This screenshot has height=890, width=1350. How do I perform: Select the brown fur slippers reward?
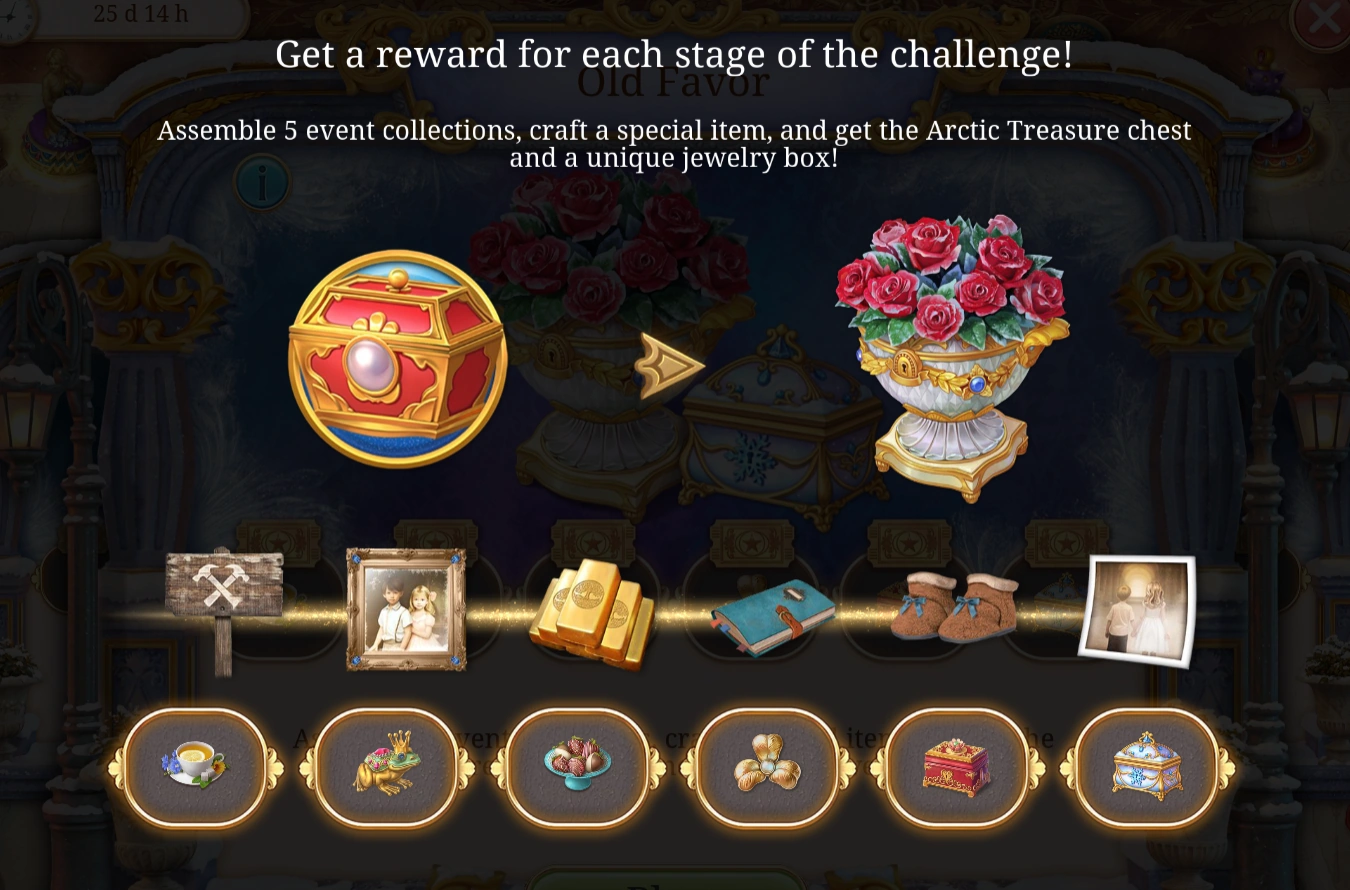click(954, 606)
